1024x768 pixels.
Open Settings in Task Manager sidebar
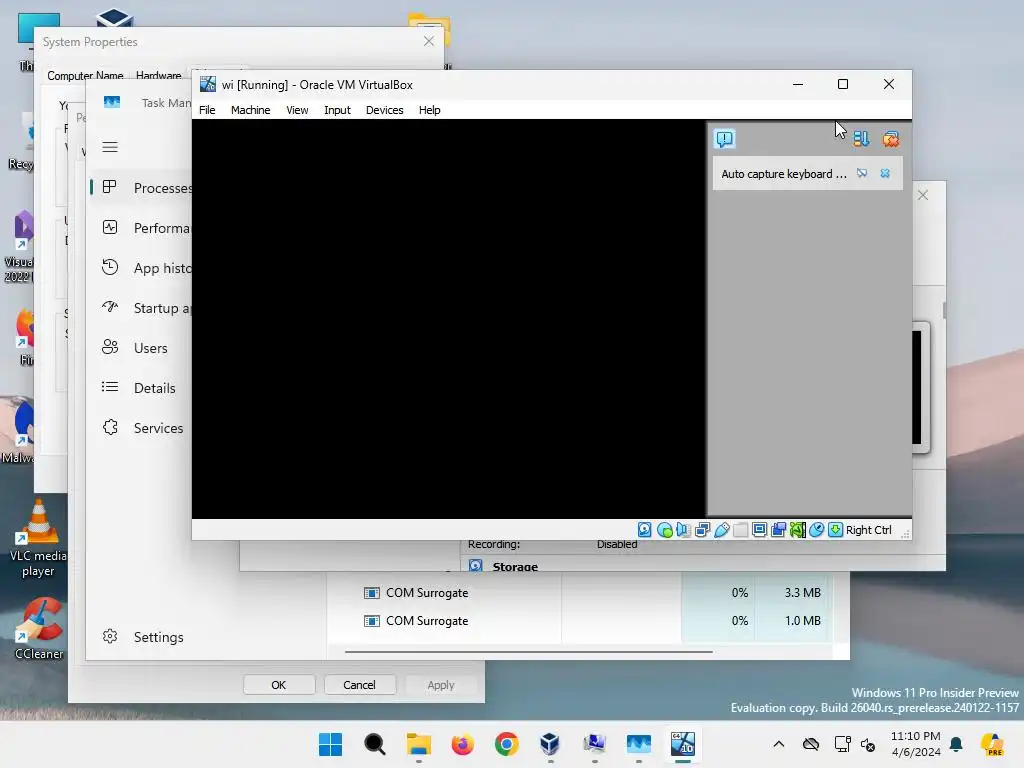142,637
